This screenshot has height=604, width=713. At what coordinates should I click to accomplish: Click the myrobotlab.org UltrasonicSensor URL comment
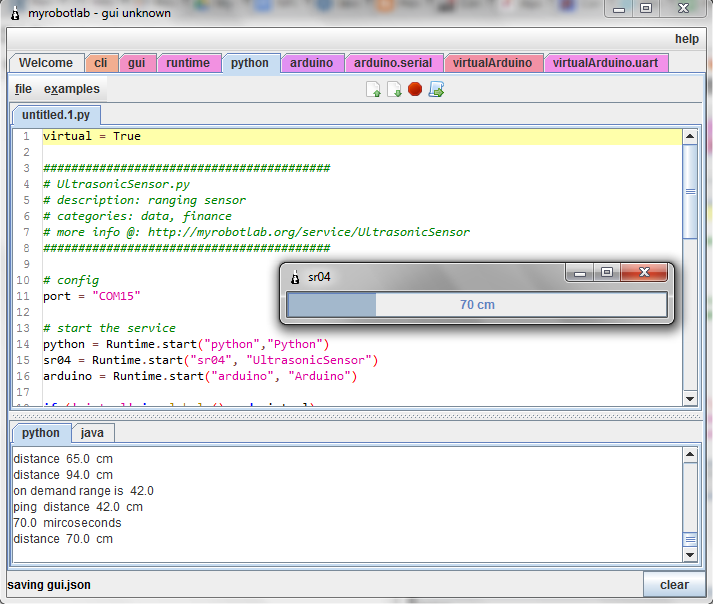coord(256,232)
